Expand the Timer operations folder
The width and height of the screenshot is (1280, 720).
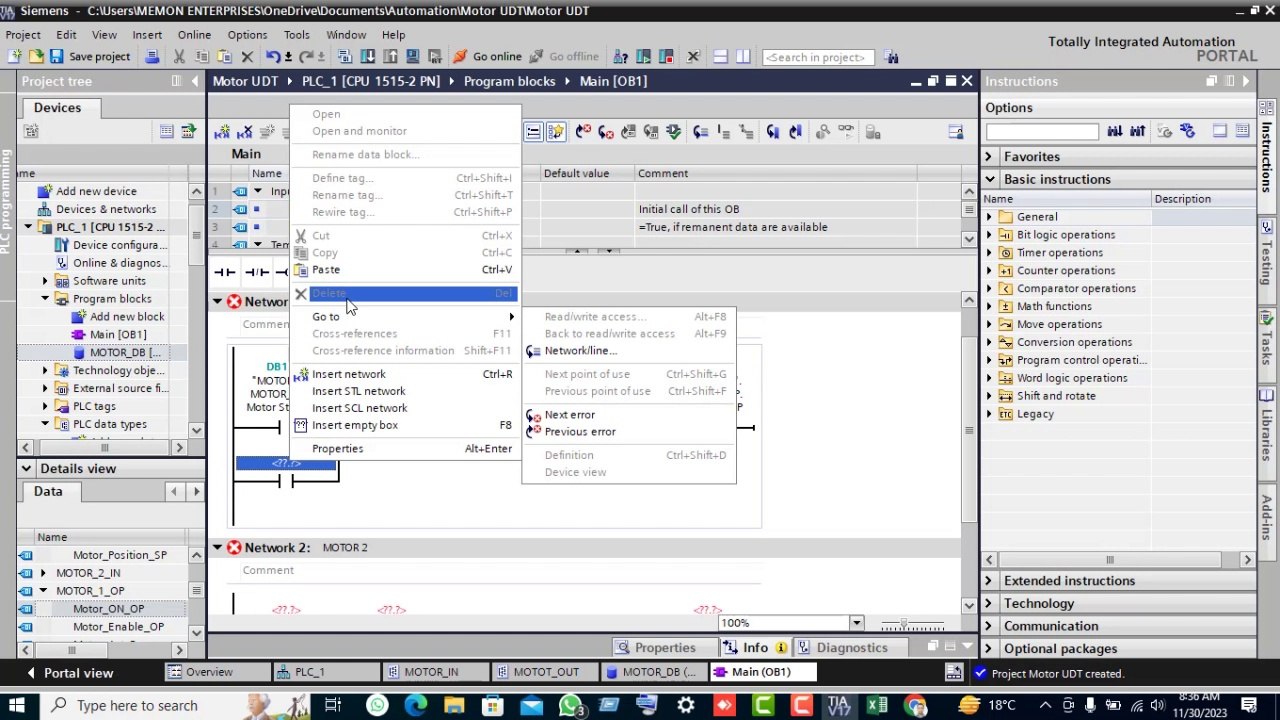(990, 253)
